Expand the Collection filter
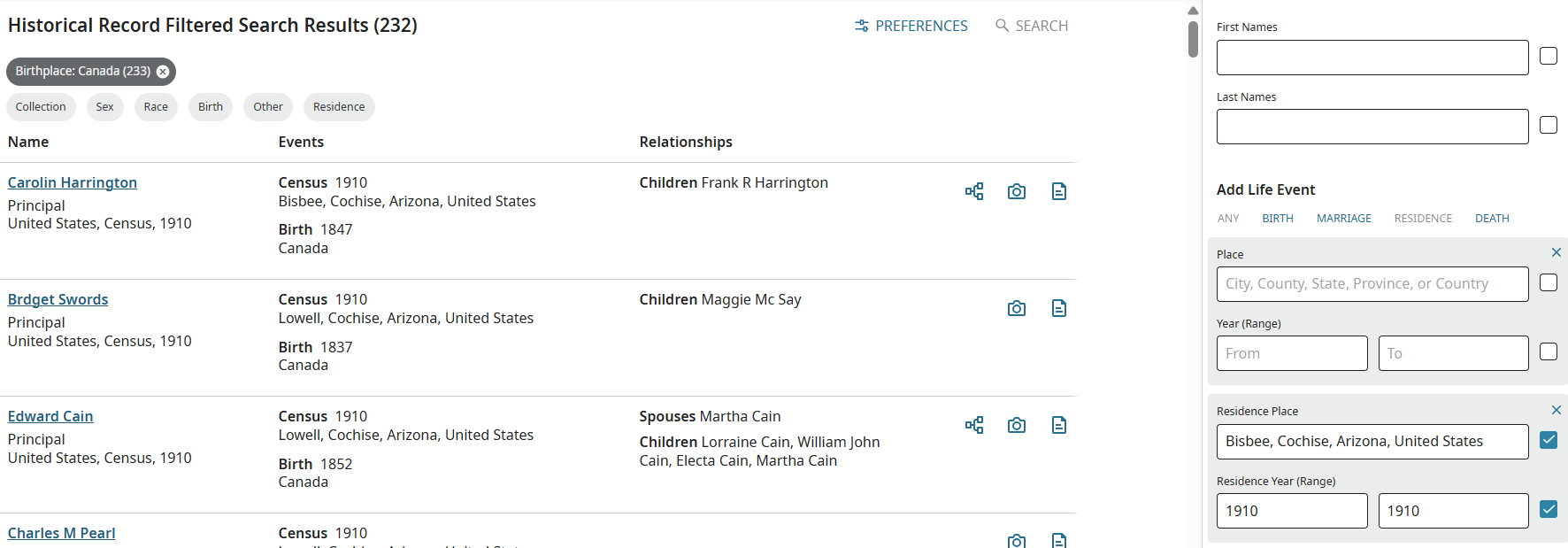 pyautogui.click(x=41, y=107)
